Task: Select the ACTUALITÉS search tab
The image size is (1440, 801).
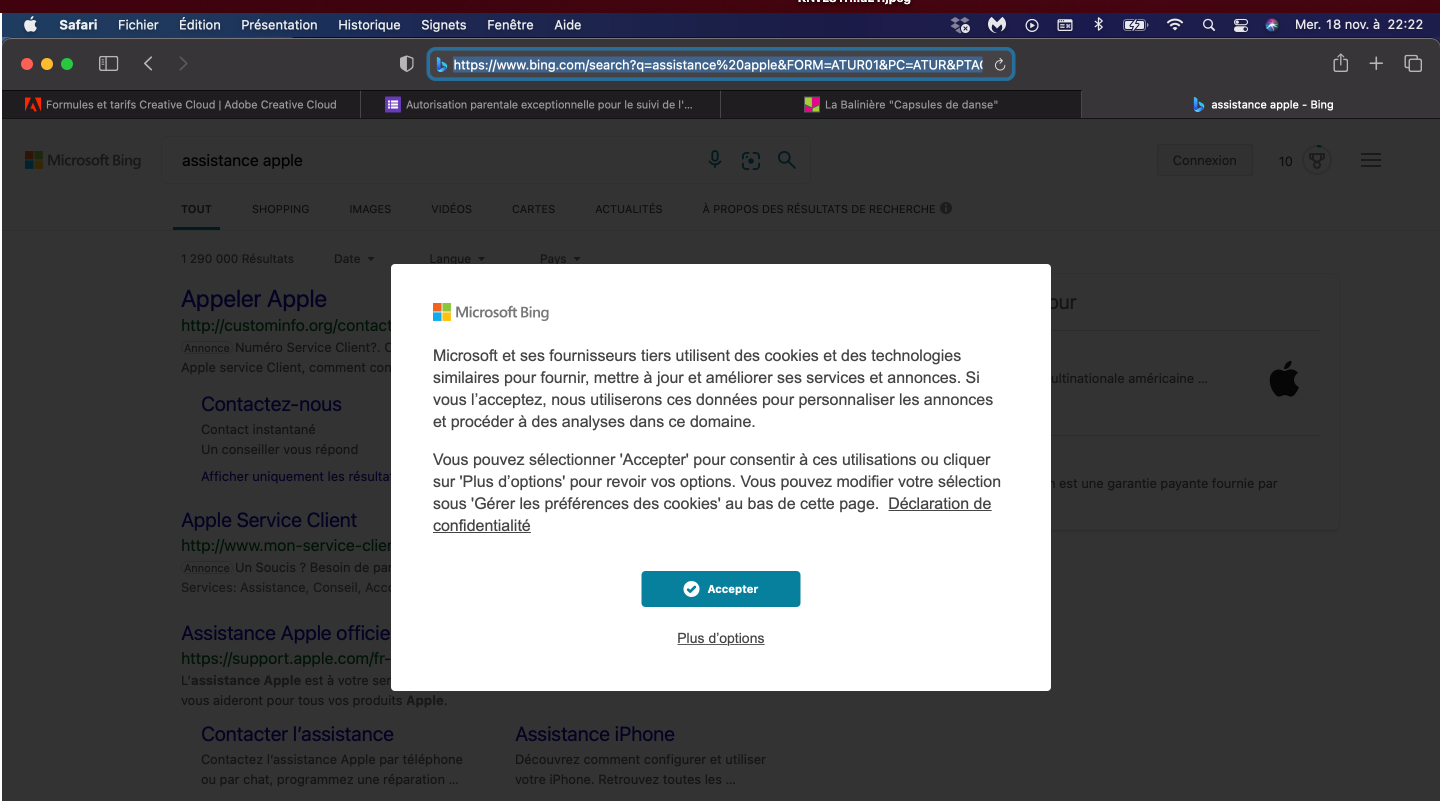Action: coord(629,209)
